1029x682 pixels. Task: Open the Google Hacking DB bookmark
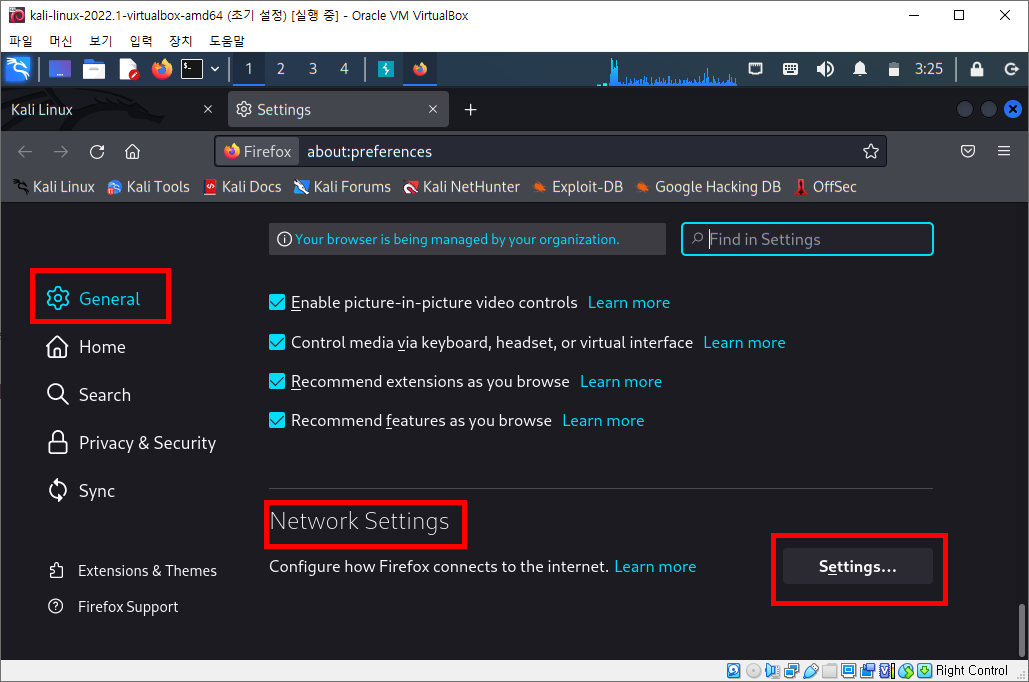(709, 187)
